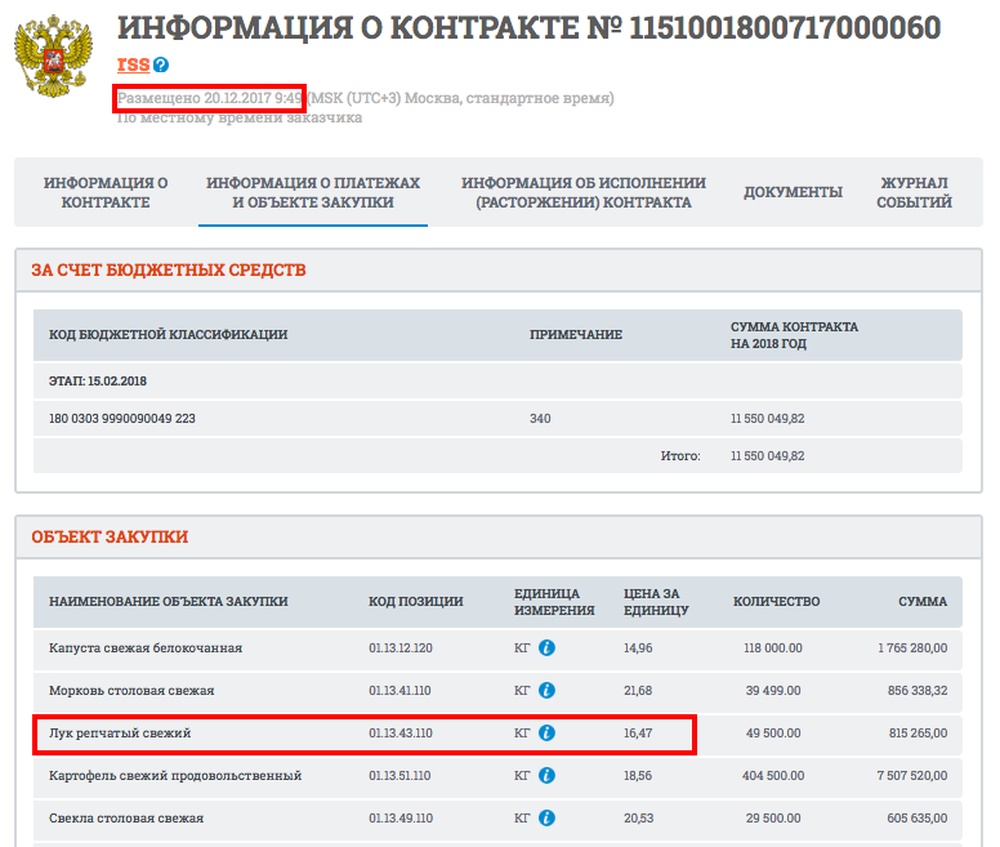
Task: Click the text Размещено 20.12.2017 9:49
Action: (210, 98)
